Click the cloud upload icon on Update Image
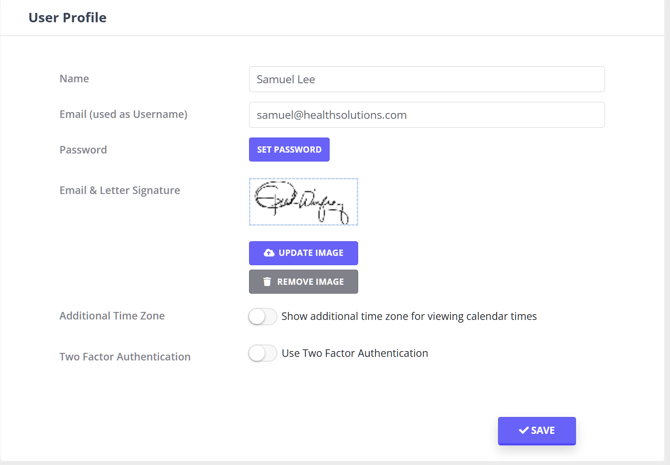The width and height of the screenshot is (670, 465). [x=269, y=253]
